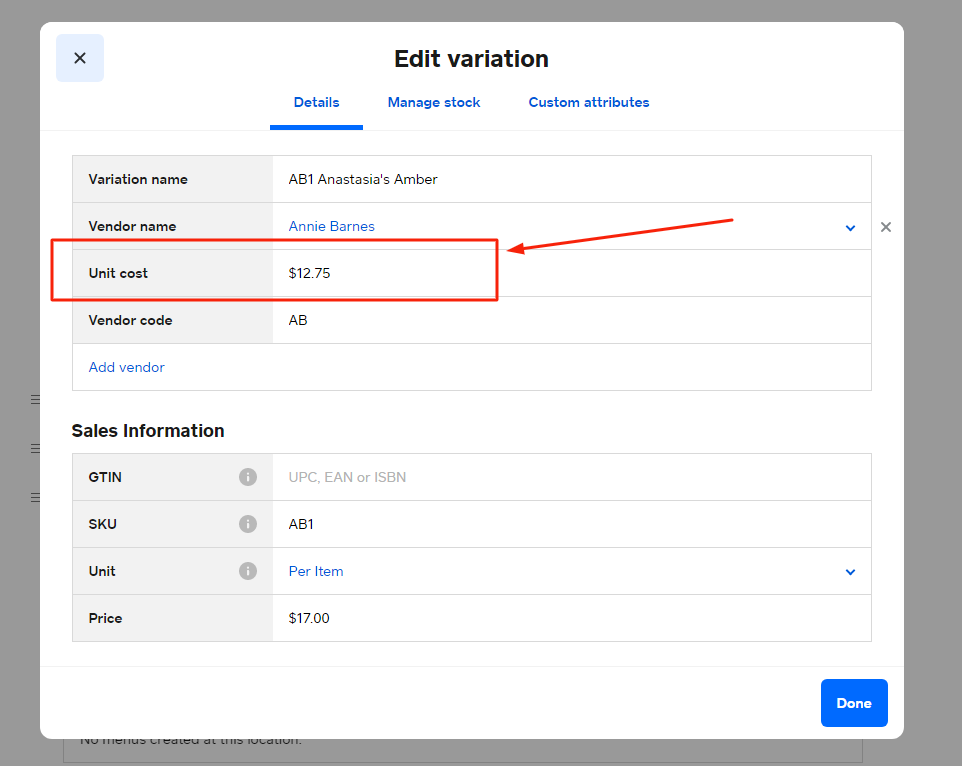Click the SKU field showing AB1
This screenshot has height=766, width=962.
[570, 524]
